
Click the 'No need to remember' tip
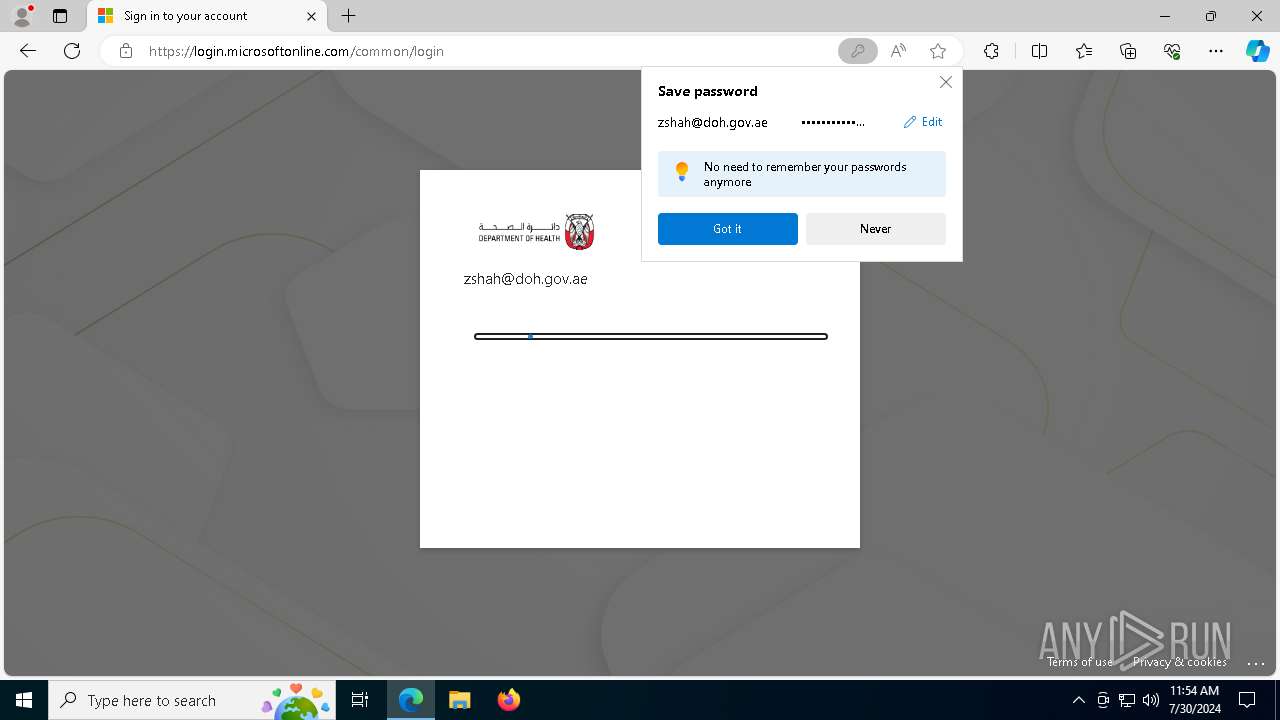[802, 174]
